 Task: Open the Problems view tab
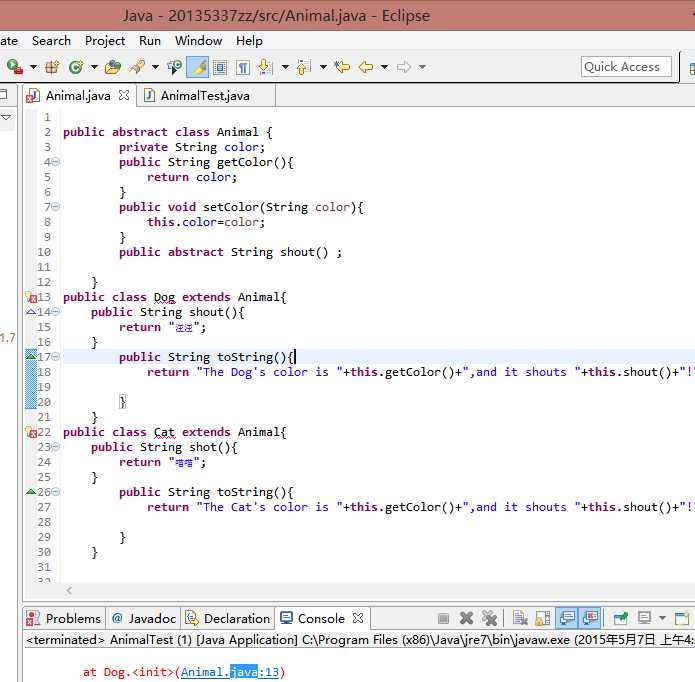coord(64,618)
